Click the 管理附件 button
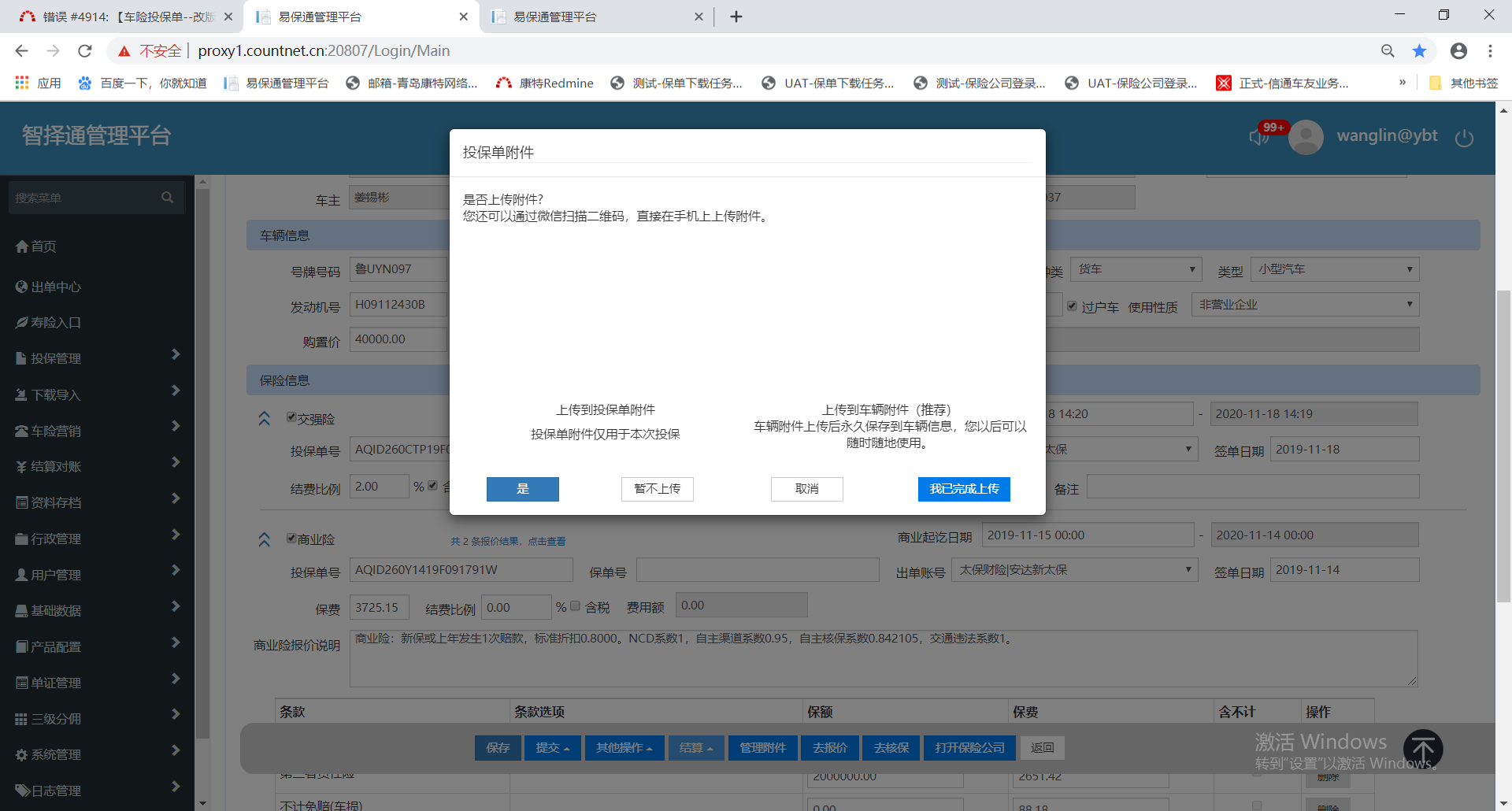Image resolution: width=1512 pixels, height=811 pixels. [763, 748]
